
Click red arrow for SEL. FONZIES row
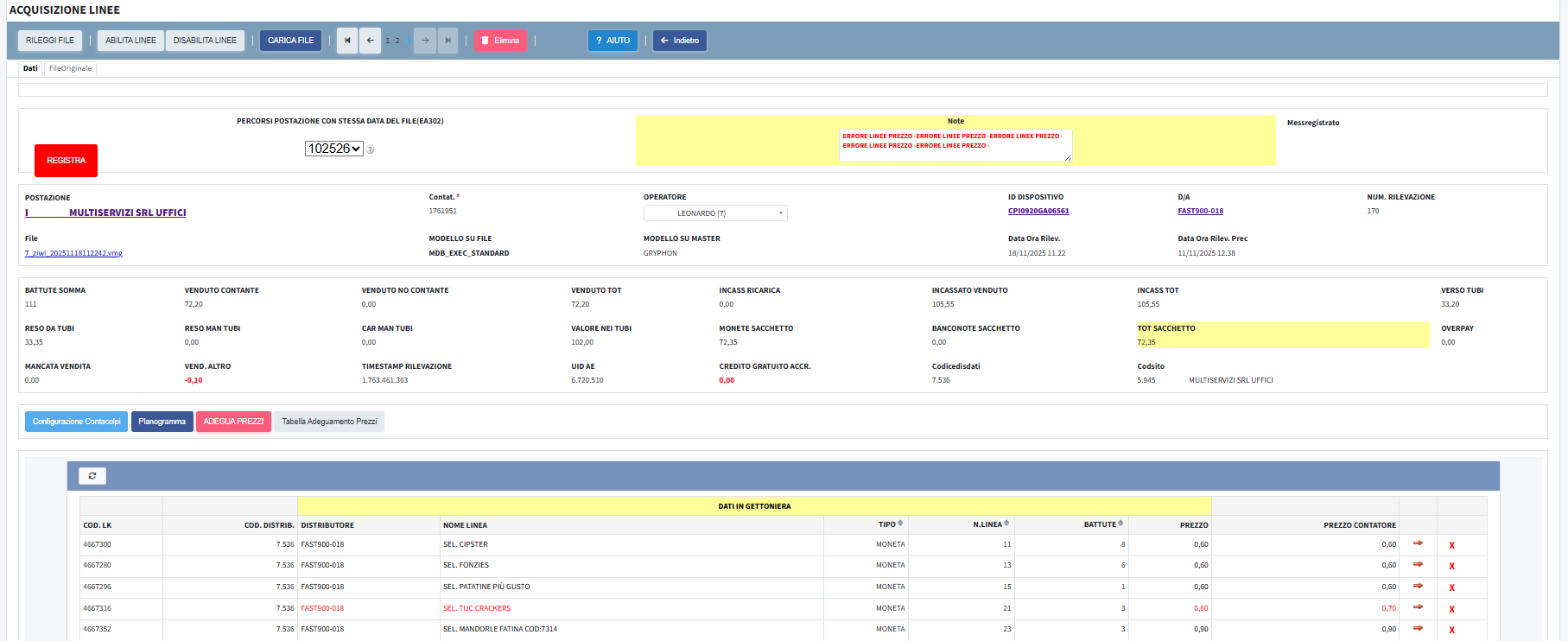(1418, 564)
